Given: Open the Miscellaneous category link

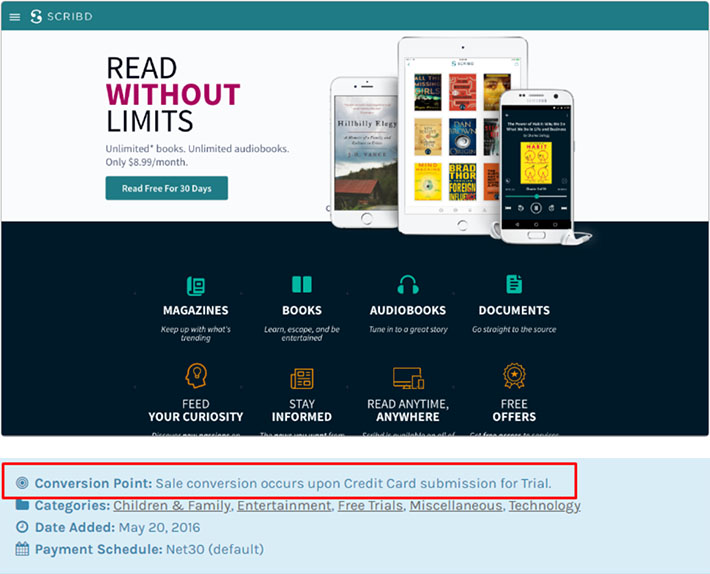Looking at the screenshot, I should point(456,505).
